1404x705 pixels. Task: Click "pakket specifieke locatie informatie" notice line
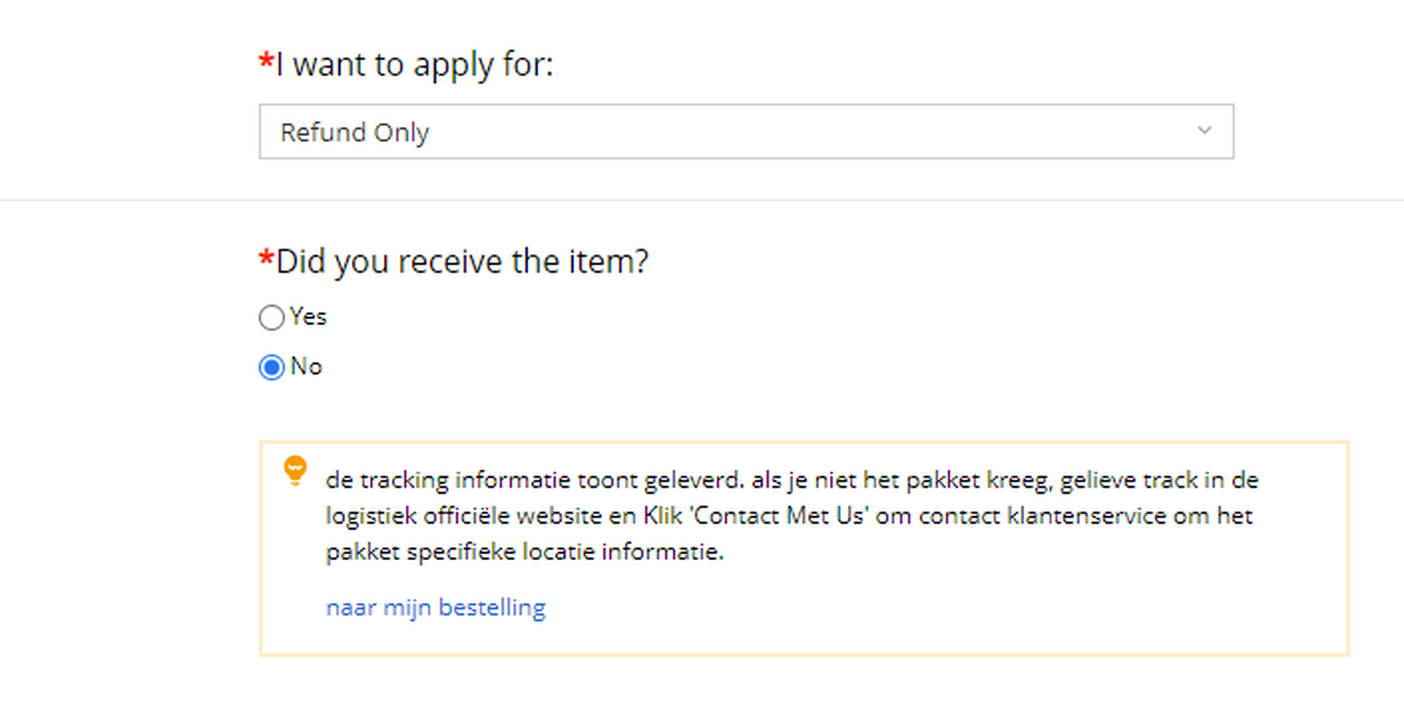[x=524, y=552]
